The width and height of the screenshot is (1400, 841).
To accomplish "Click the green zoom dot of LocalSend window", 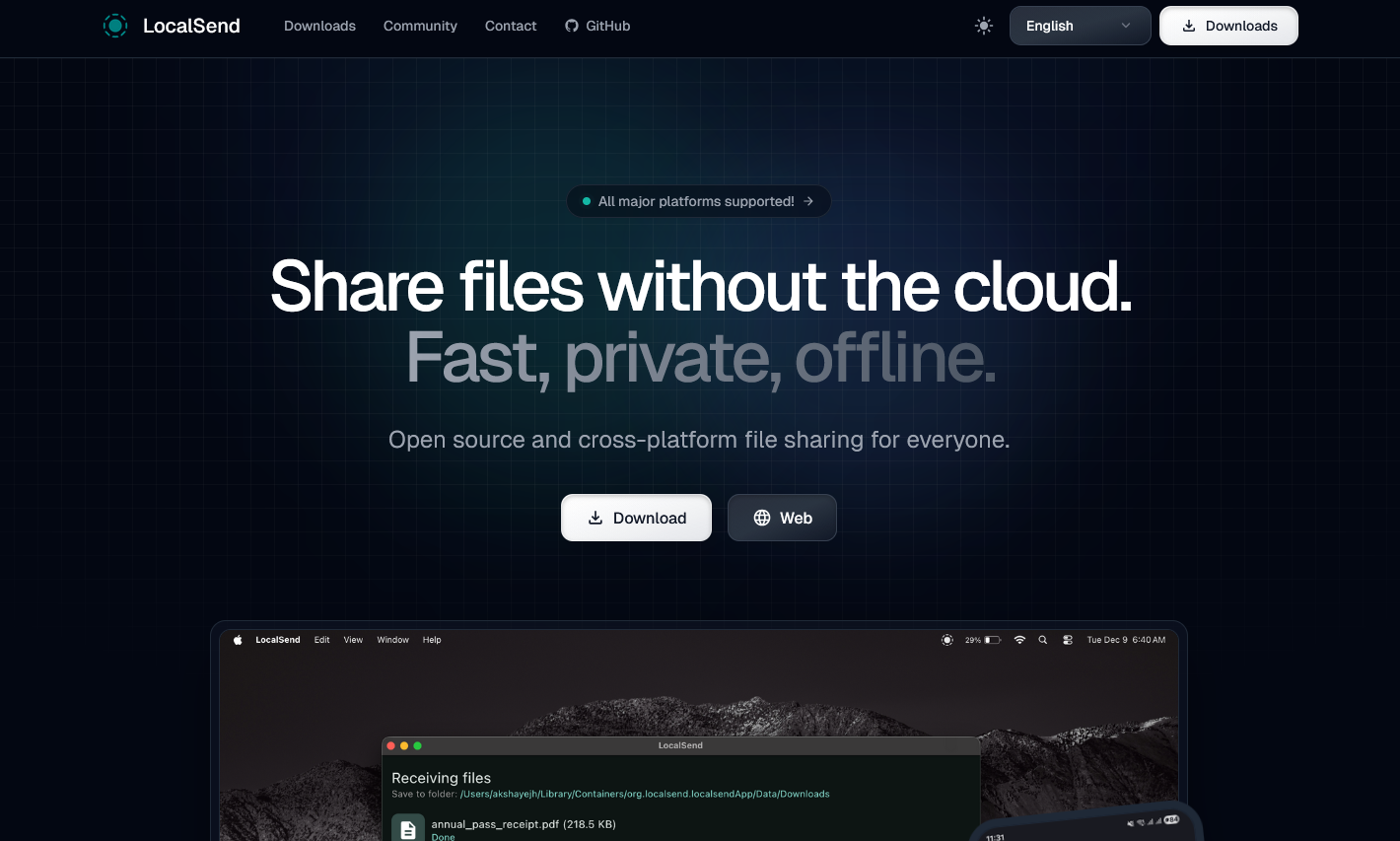I will coord(417,745).
